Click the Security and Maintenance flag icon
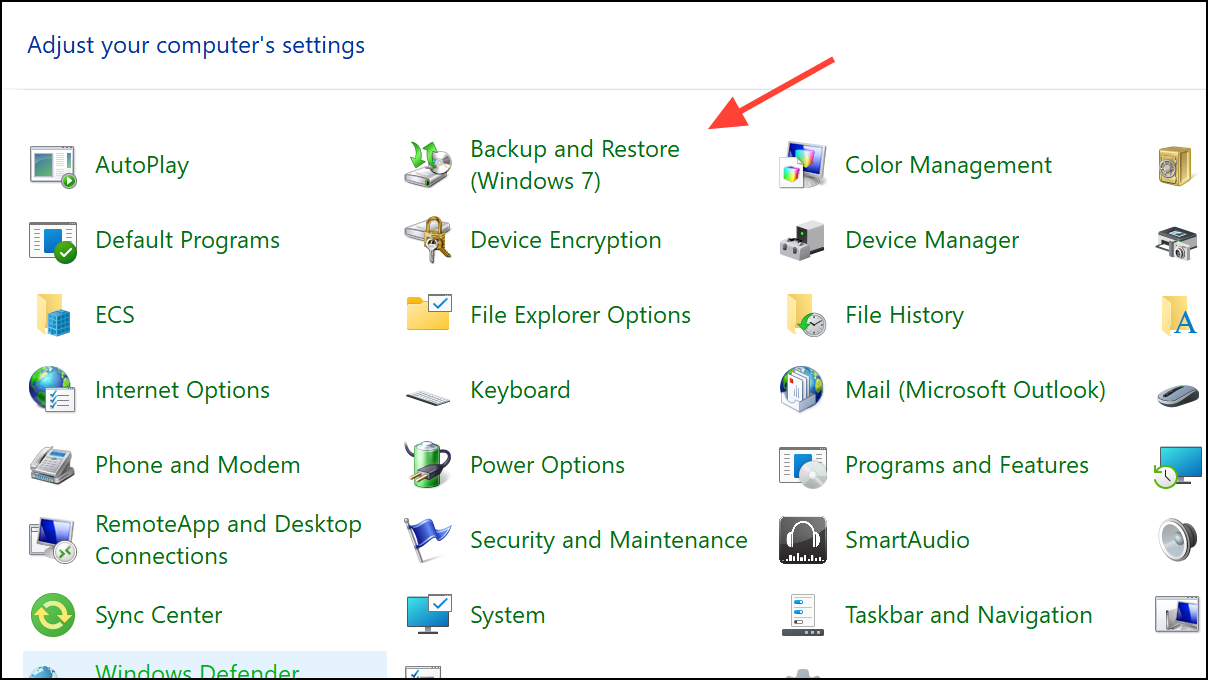Screen dimensions: 1208x680 (429, 541)
